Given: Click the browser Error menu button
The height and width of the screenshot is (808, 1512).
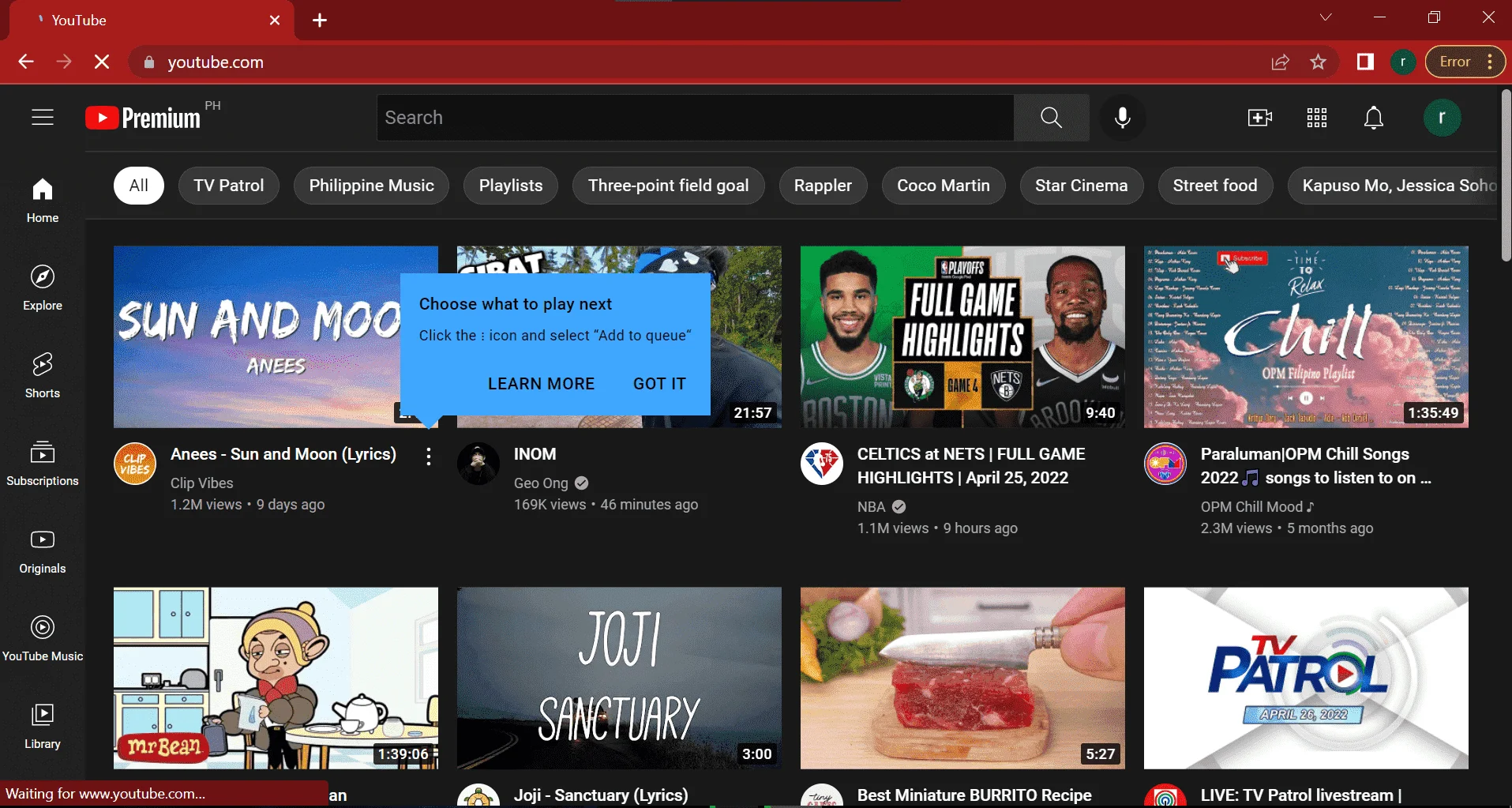Looking at the screenshot, I should (1465, 62).
